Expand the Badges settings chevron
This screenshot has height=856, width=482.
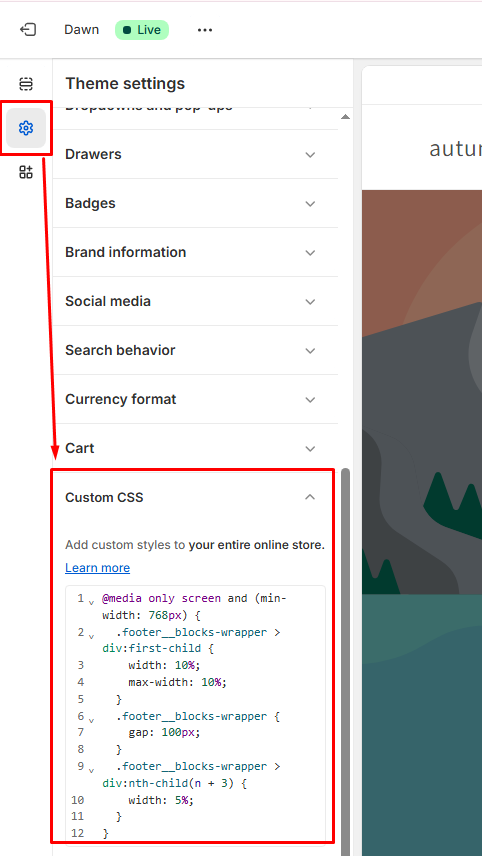[310, 204]
